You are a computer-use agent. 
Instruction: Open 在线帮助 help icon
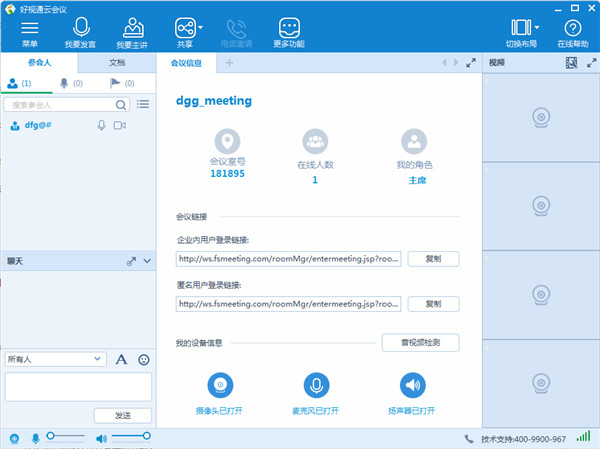[x=573, y=29]
